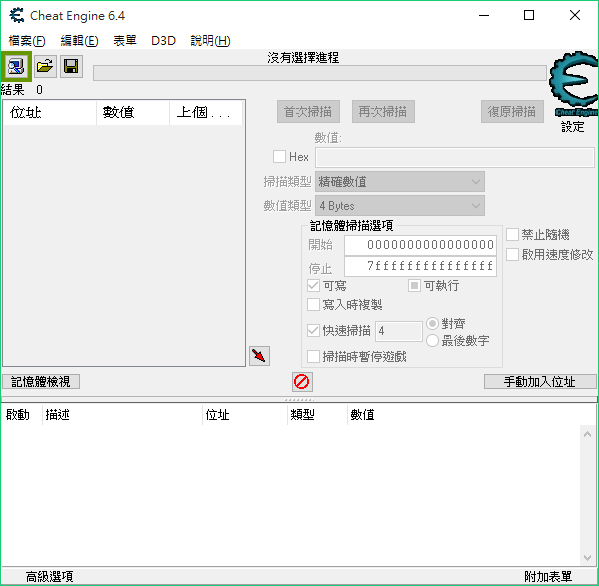Screen dimensions: 599x586
Task: Click the 高級選項 status bar link
Action: click(50, 576)
